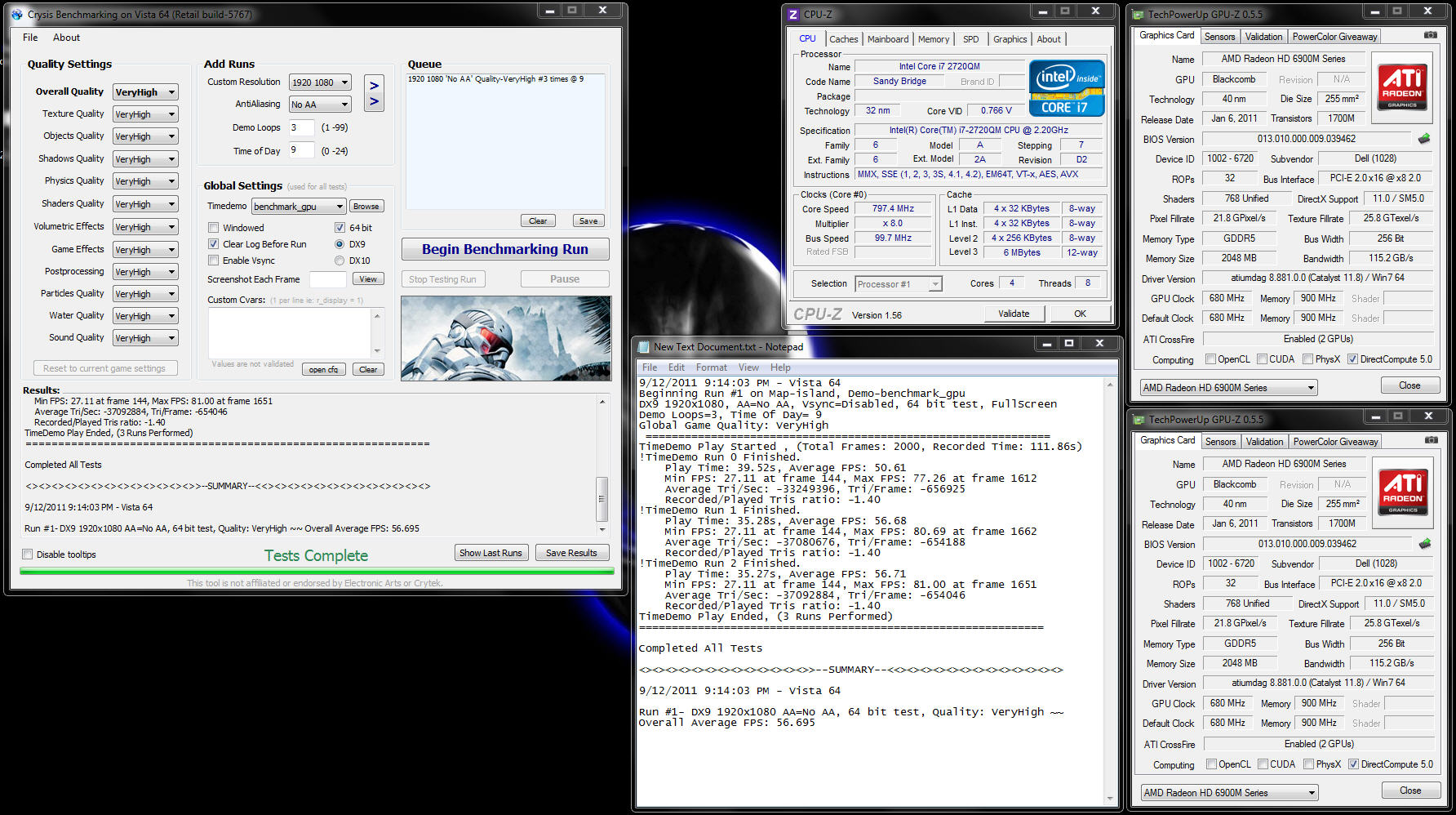
Task: Click the Queue Clear button
Action: (538, 221)
